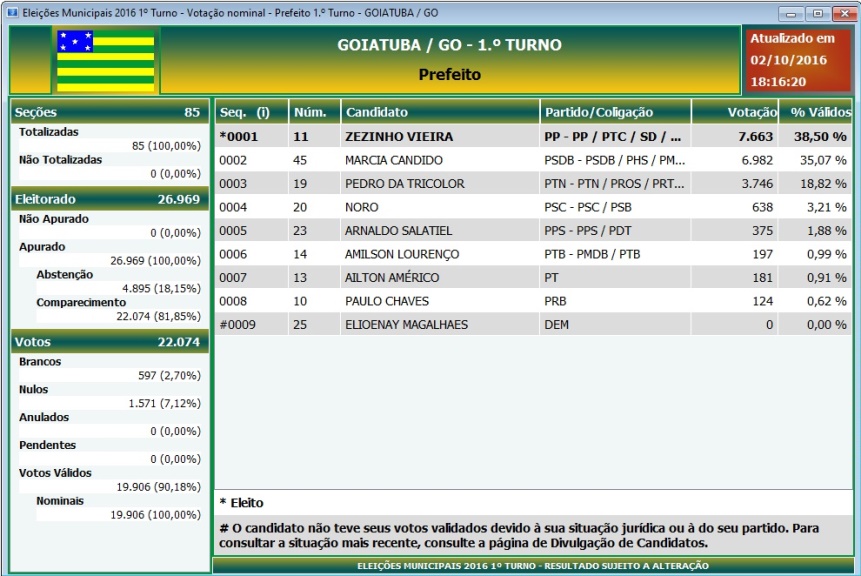
Task: Click the Atualizado em timestamp box
Action: (796, 60)
